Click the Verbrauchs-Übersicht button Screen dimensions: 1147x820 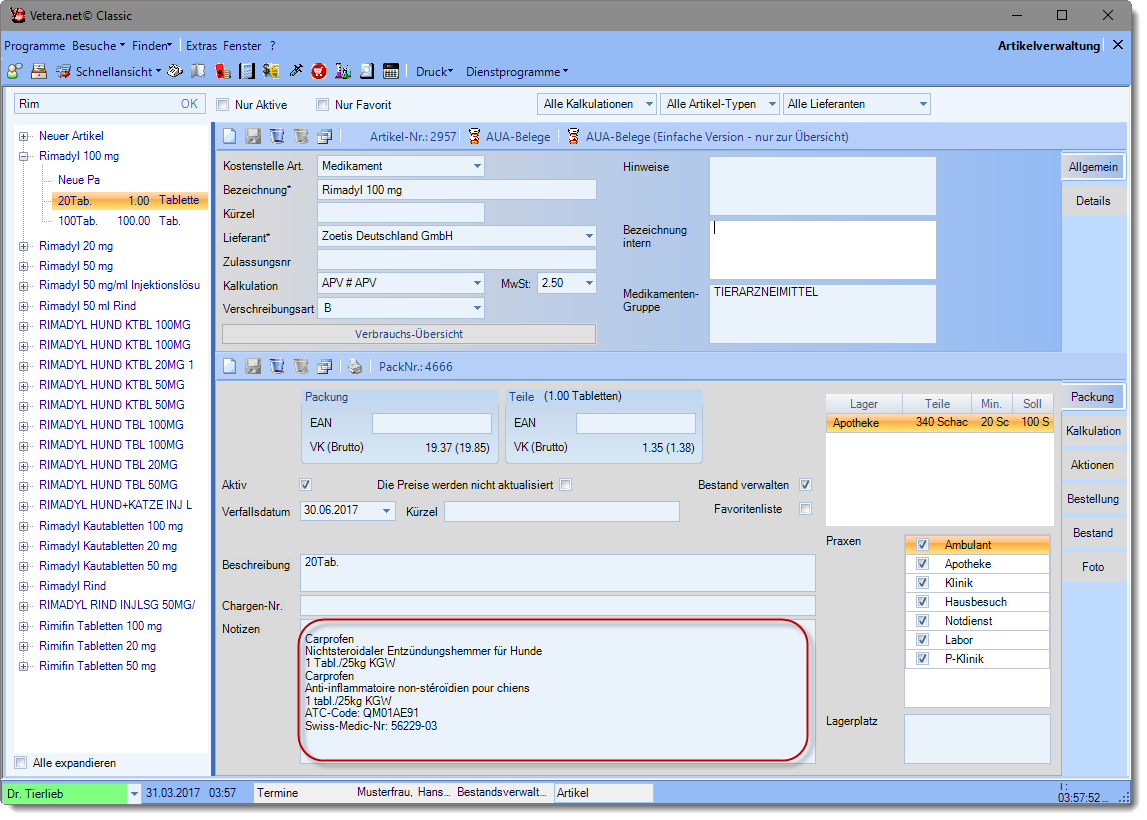408,334
